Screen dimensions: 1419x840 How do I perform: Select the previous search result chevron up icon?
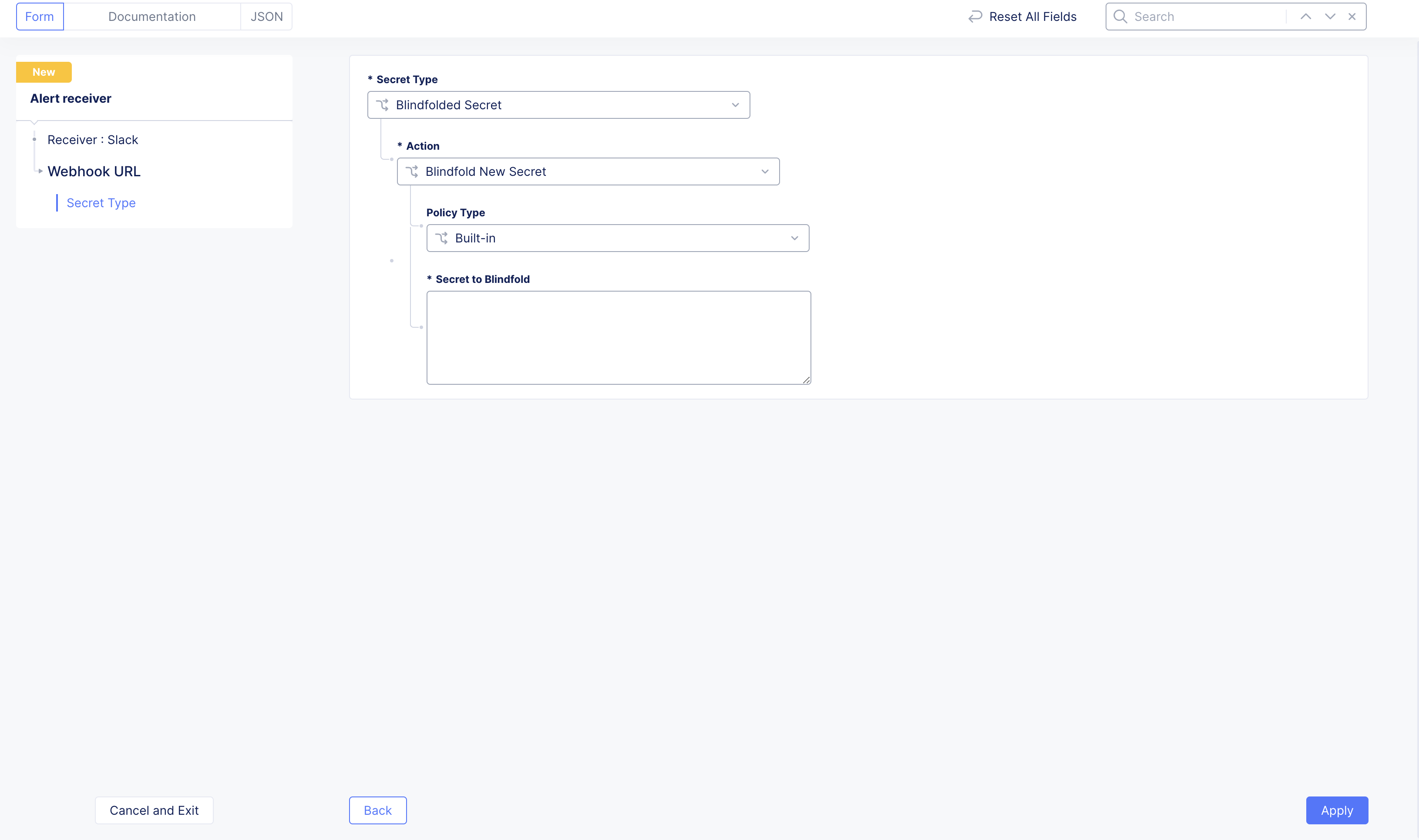point(1305,17)
